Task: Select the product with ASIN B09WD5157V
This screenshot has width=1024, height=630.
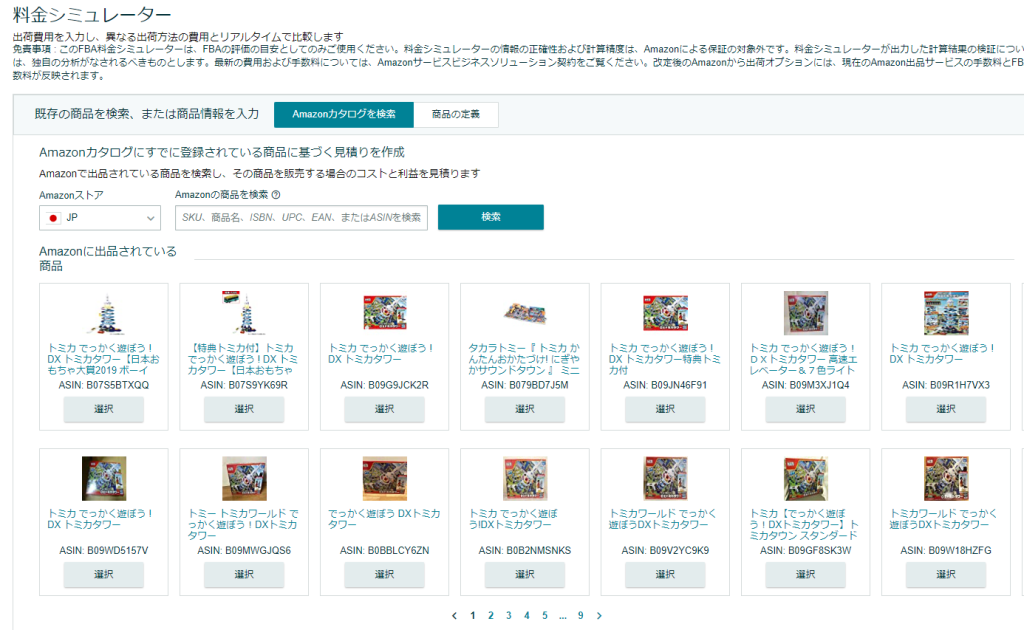Action: 104,575
